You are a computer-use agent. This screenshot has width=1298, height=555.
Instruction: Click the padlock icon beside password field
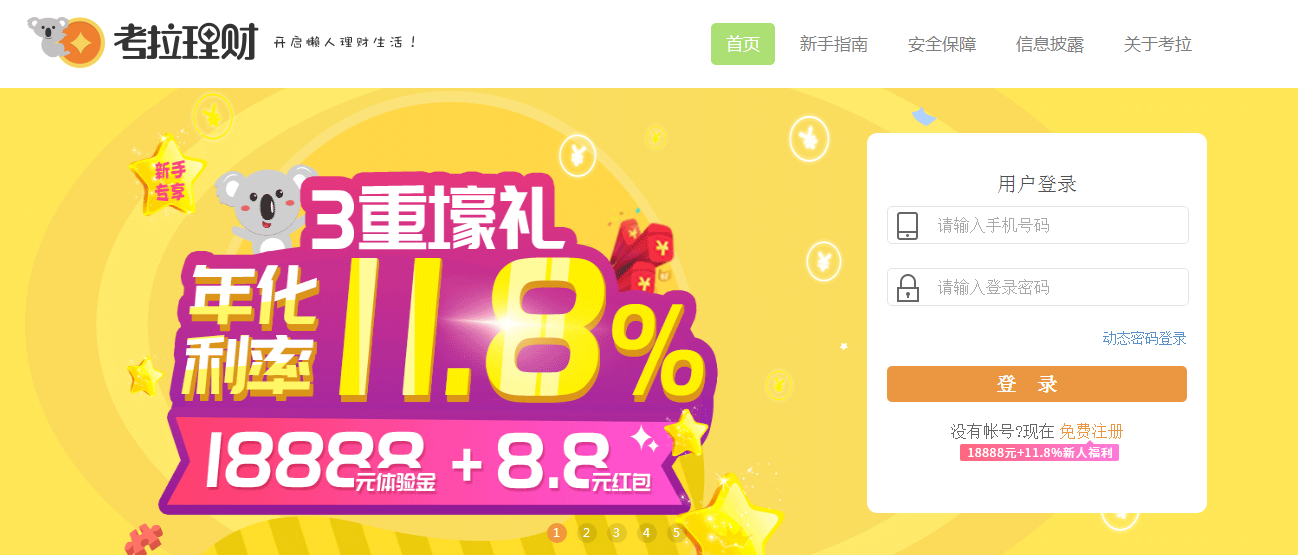pyautogui.click(x=907, y=288)
